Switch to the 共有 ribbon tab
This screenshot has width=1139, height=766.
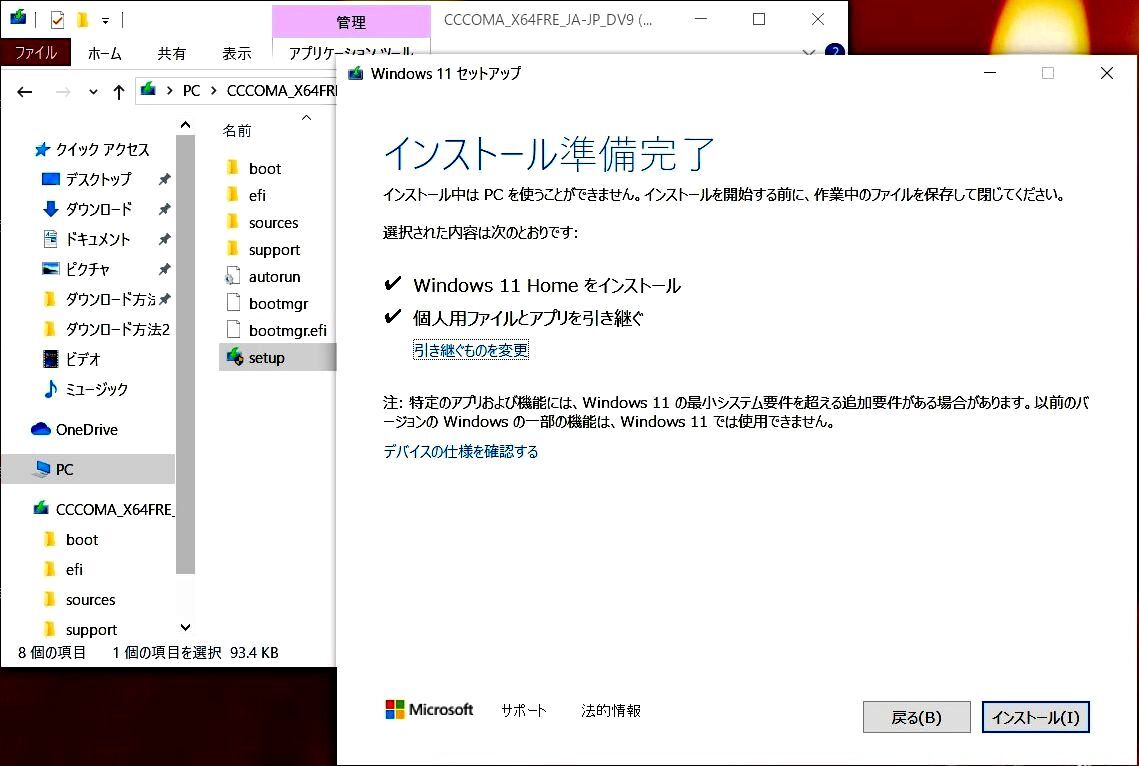[171, 53]
